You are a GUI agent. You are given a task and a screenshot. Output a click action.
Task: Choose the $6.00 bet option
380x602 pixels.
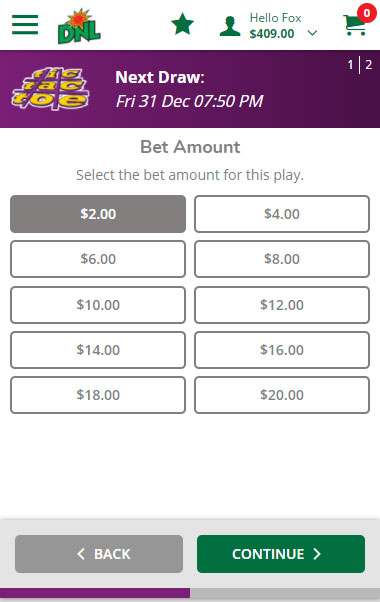[98, 259]
